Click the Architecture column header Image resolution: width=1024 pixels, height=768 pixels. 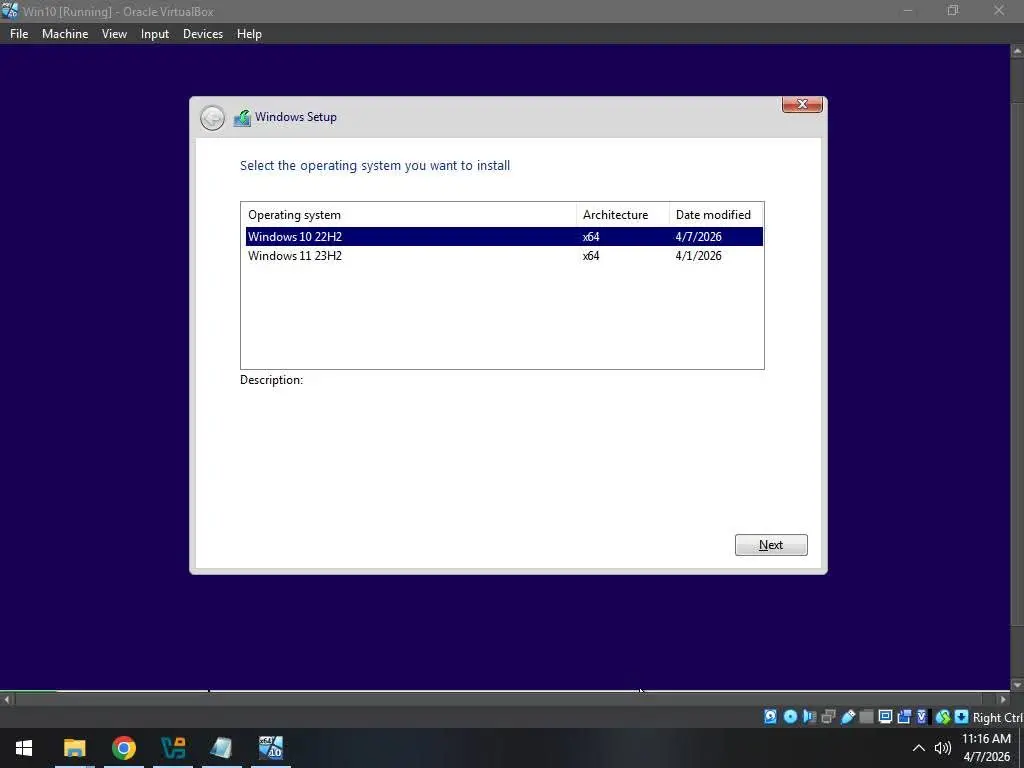tap(622, 215)
